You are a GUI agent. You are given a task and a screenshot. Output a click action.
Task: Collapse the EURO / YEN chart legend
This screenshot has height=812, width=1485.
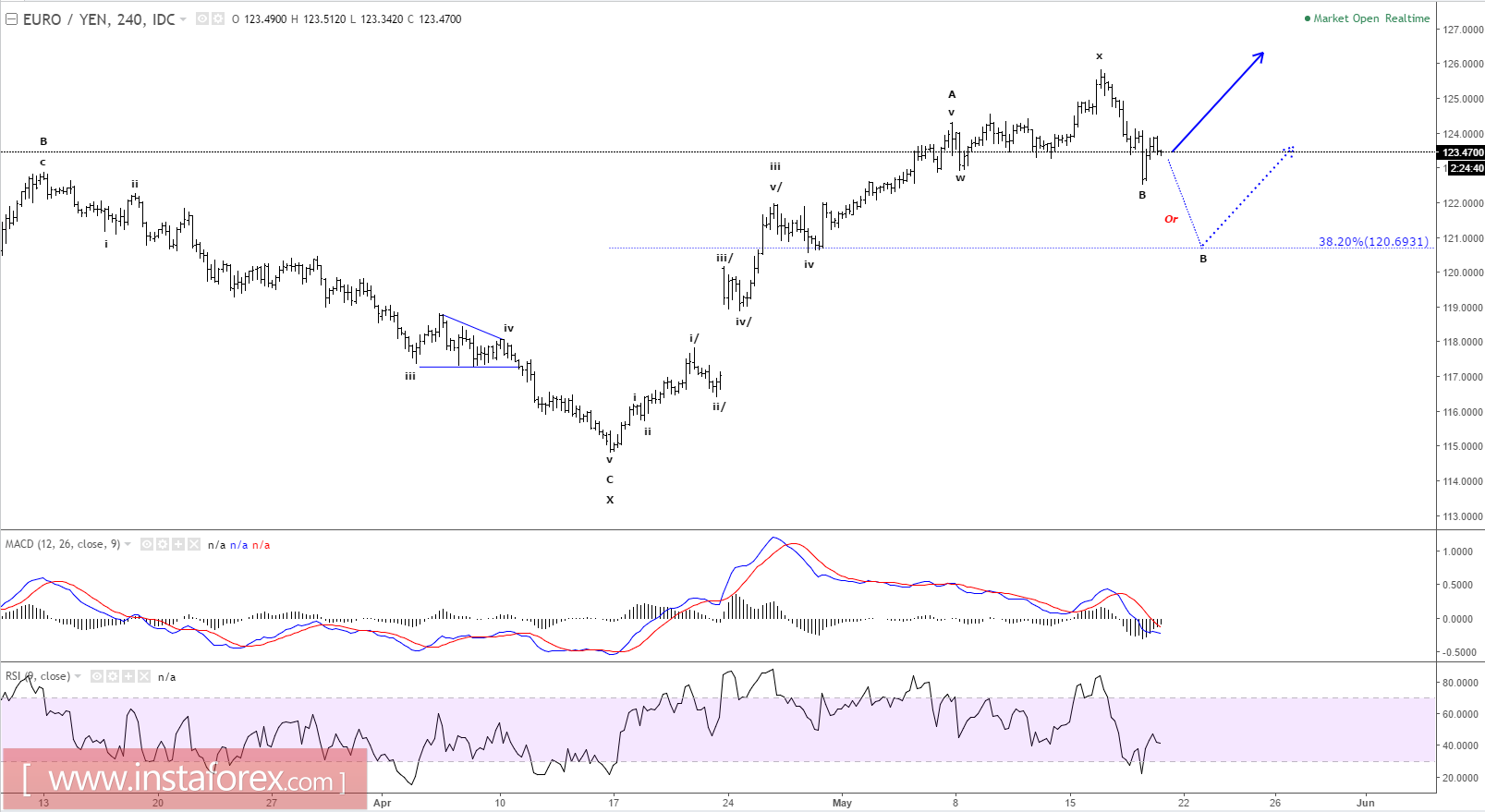[x=12, y=18]
